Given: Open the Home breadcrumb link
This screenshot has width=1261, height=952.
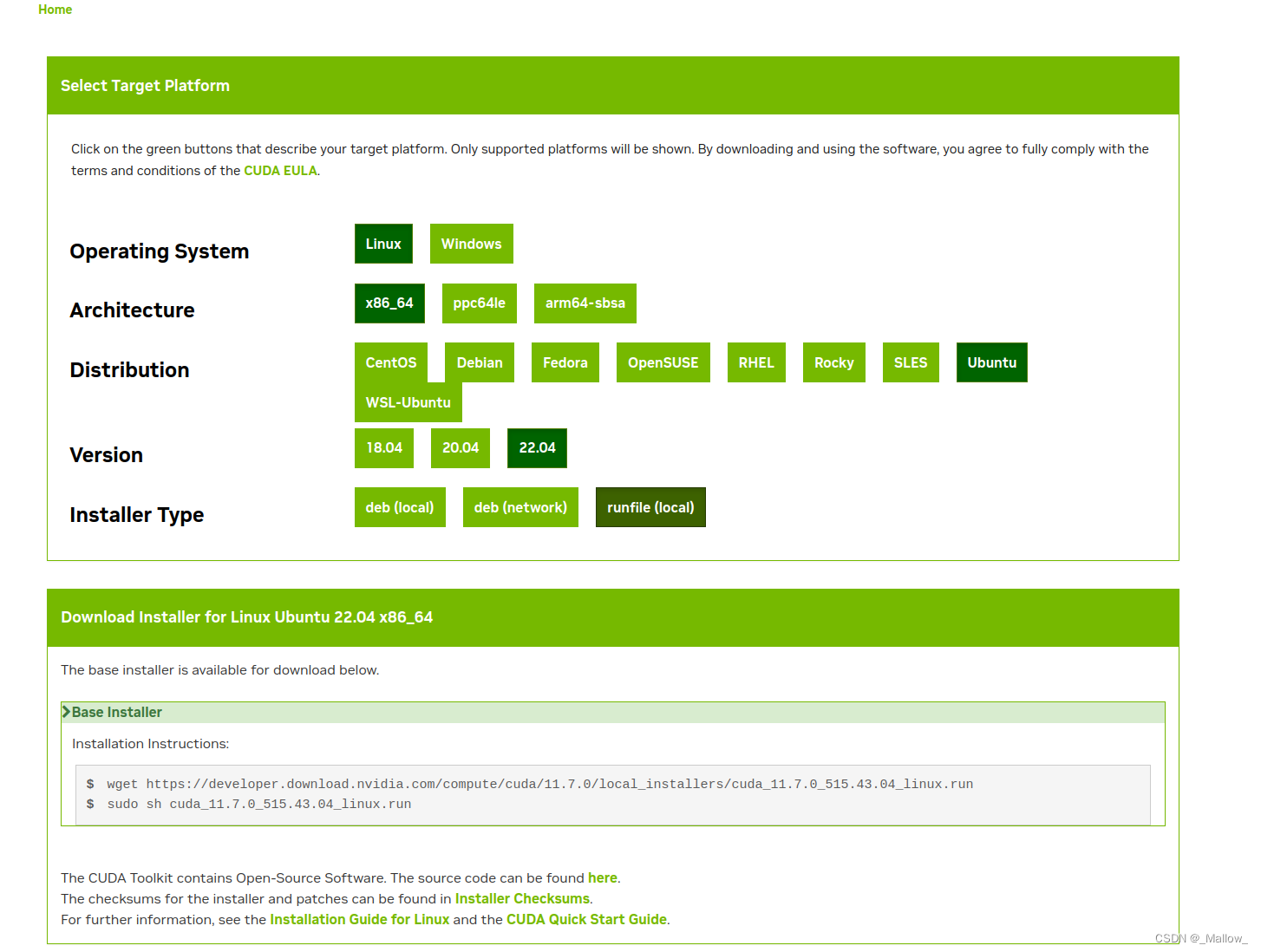Looking at the screenshot, I should pyautogui.click(x=55, y=10).
